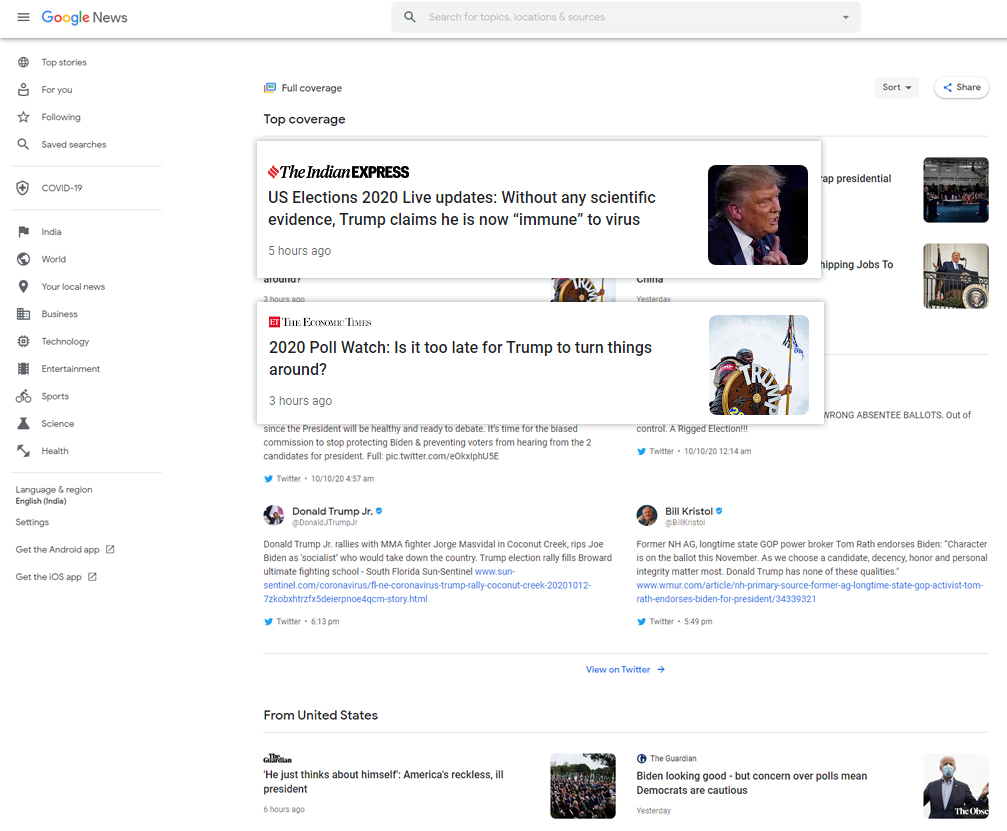Click the Science flask icon

coord(24,424)
